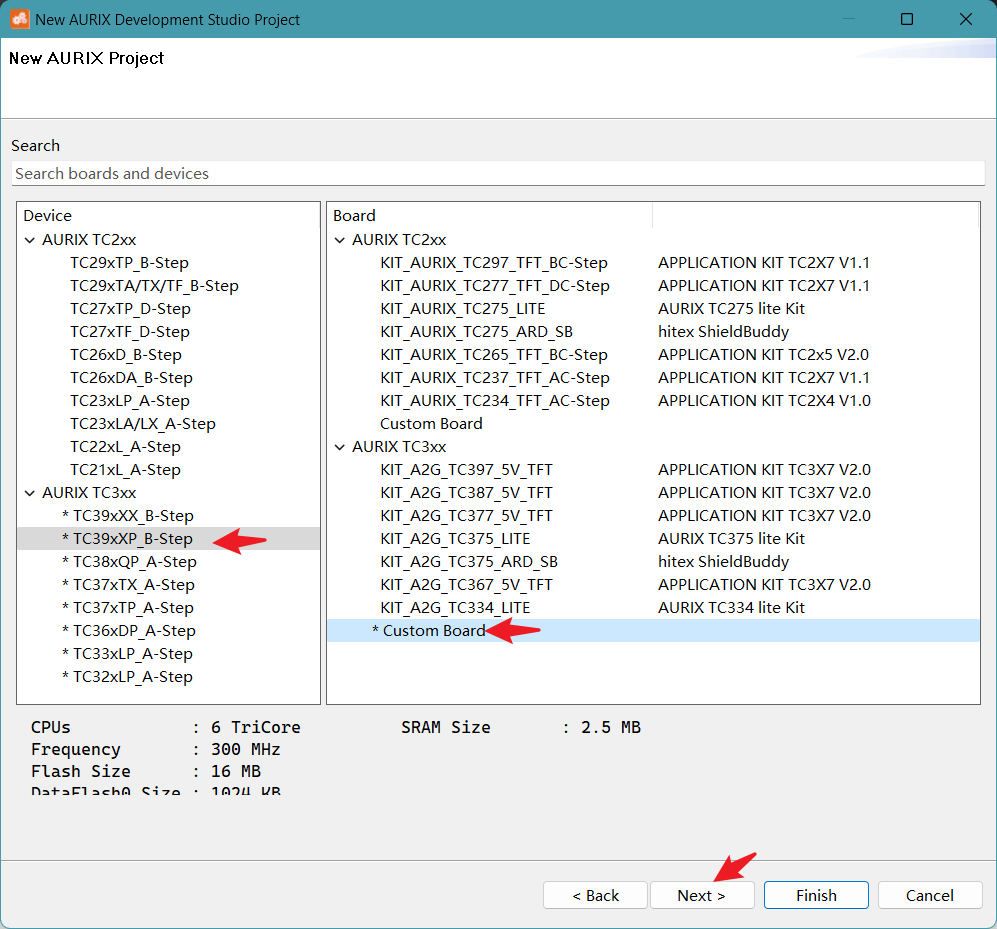Go to previous page with Back button
Screen dimensions: 997x929
pos(595,895)
